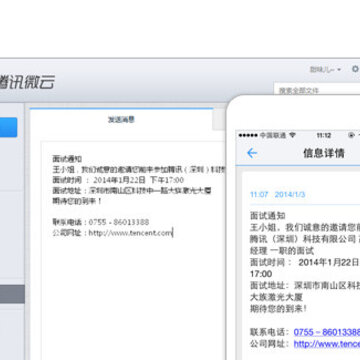Click the dropdown arrow beside the username
This screenshot has height=360, width=360.
click(x=339, y=70)
